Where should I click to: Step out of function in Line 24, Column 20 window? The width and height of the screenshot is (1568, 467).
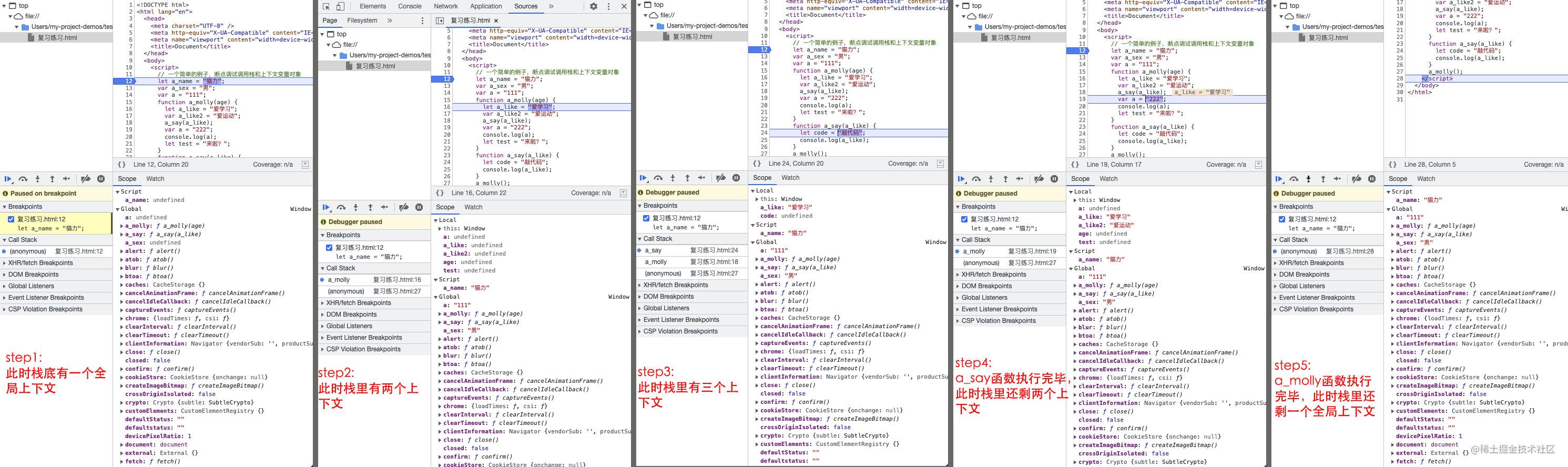tap(687, 178)
